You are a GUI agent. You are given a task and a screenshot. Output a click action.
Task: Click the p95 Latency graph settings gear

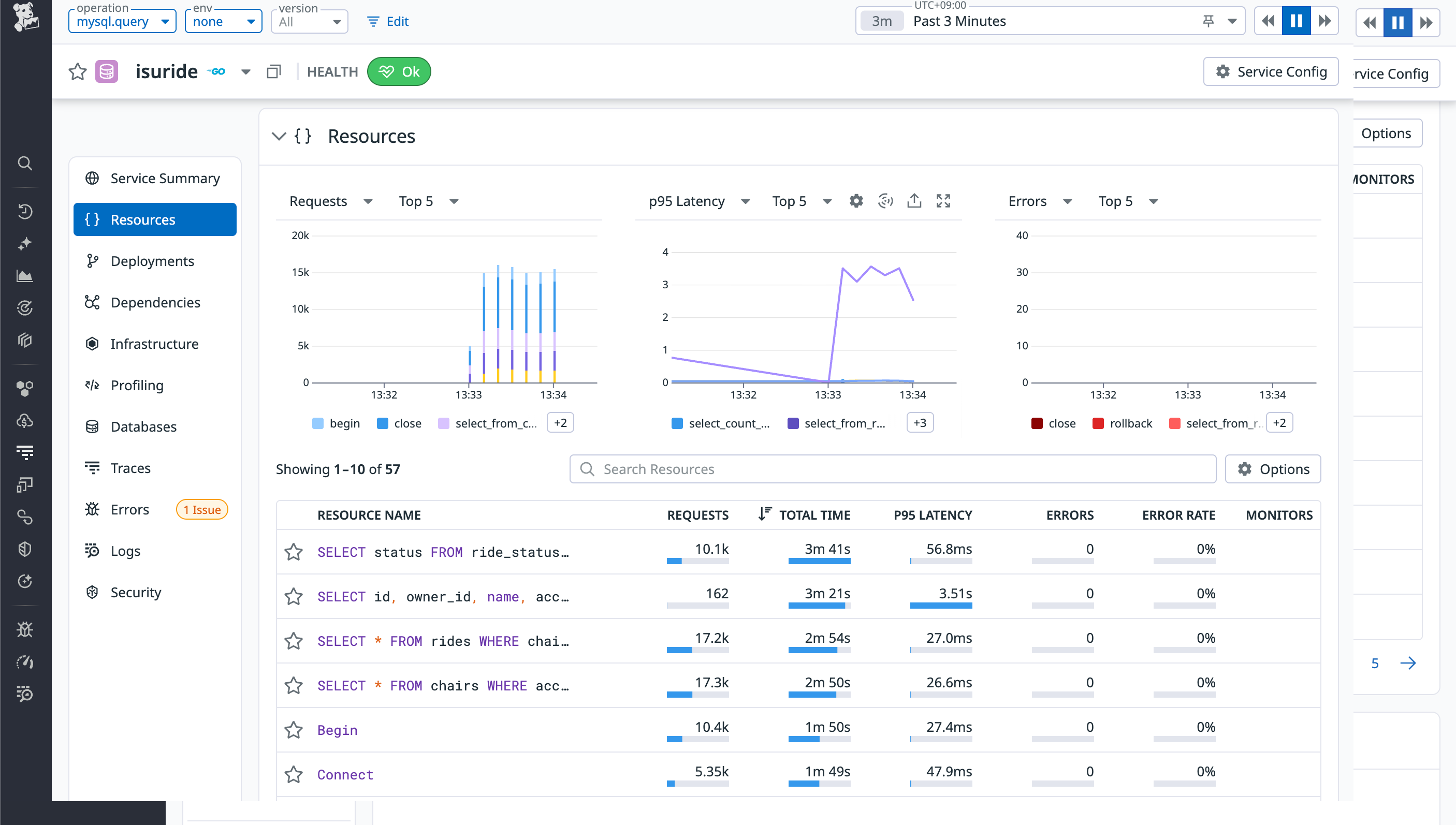(856, 201)
